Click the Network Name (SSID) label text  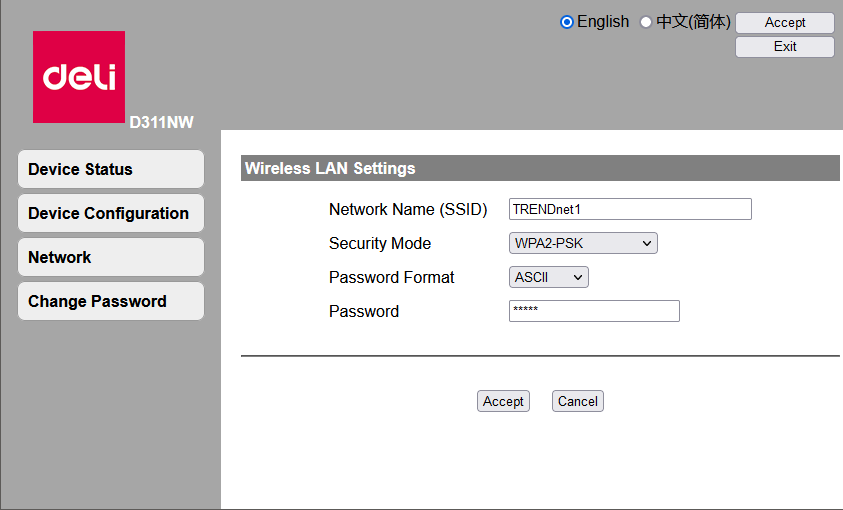[408, 209]
